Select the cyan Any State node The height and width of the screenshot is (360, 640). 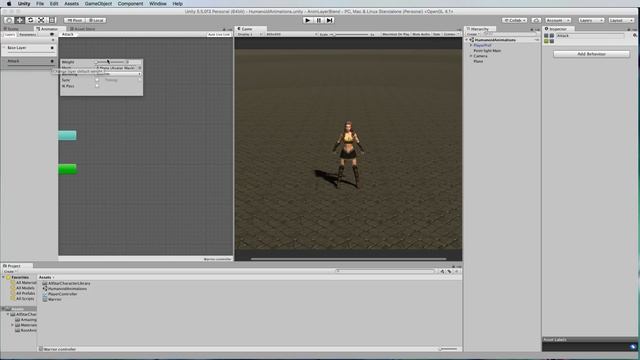67,136
